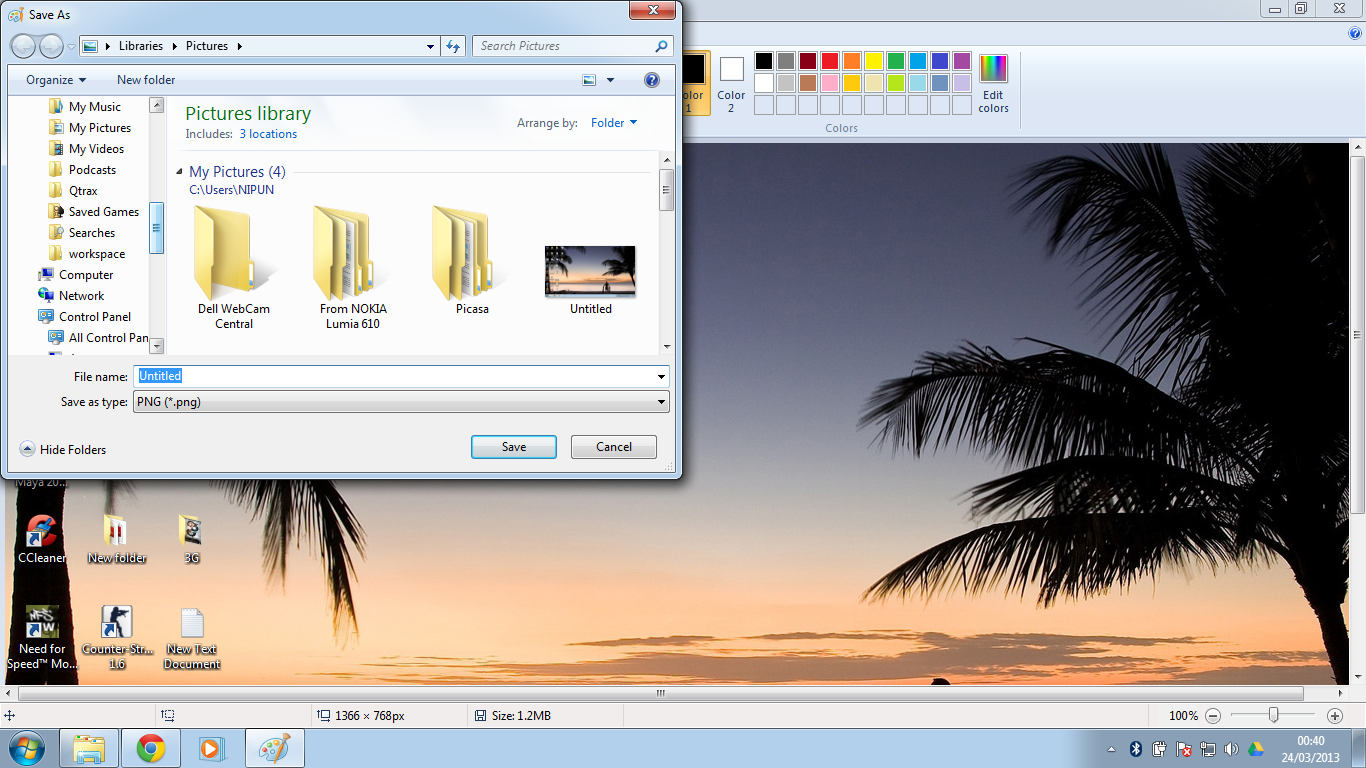Screen dimensions: 1366x768
Task: Open the Picasa folder
Action: pos(472,260)
